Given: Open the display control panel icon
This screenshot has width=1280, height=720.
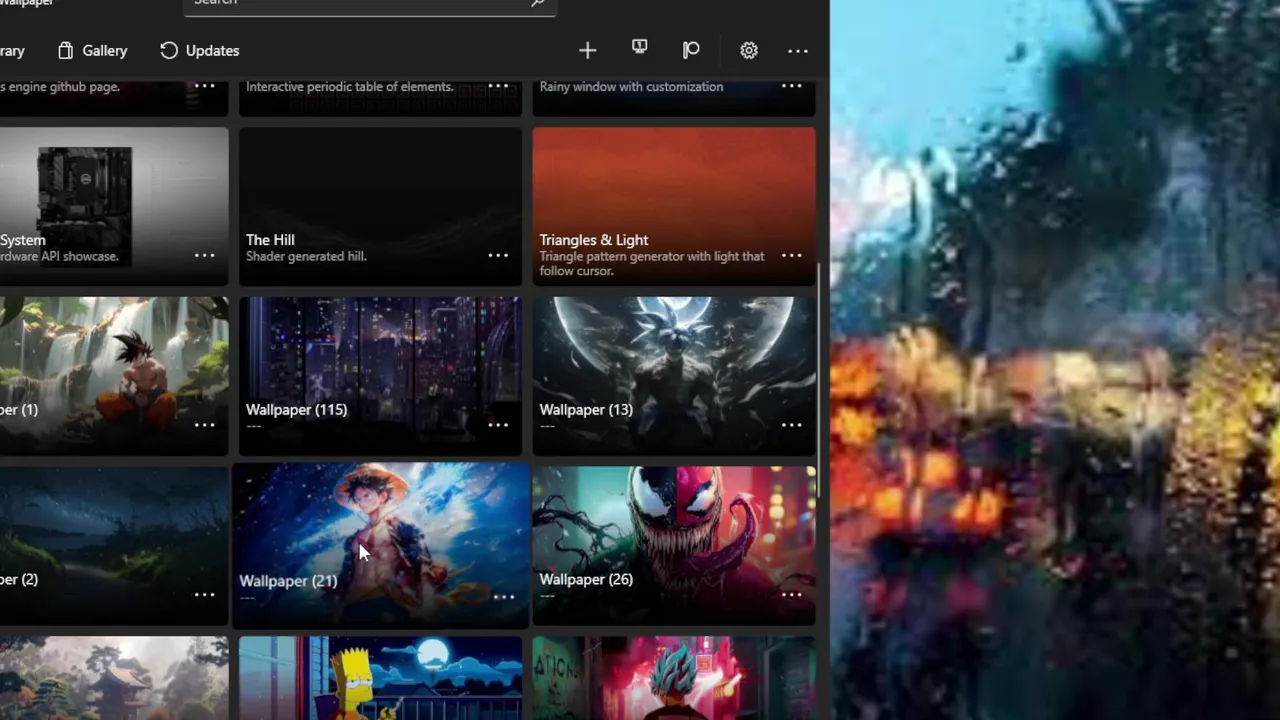Looking at the screenshot, I should click(x=640, y=48).
